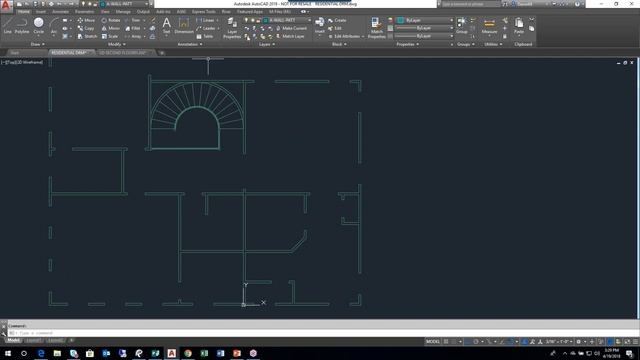Click the Model layout tab
The height and width of the screenshot is (360, 640).
coord(13,340)
